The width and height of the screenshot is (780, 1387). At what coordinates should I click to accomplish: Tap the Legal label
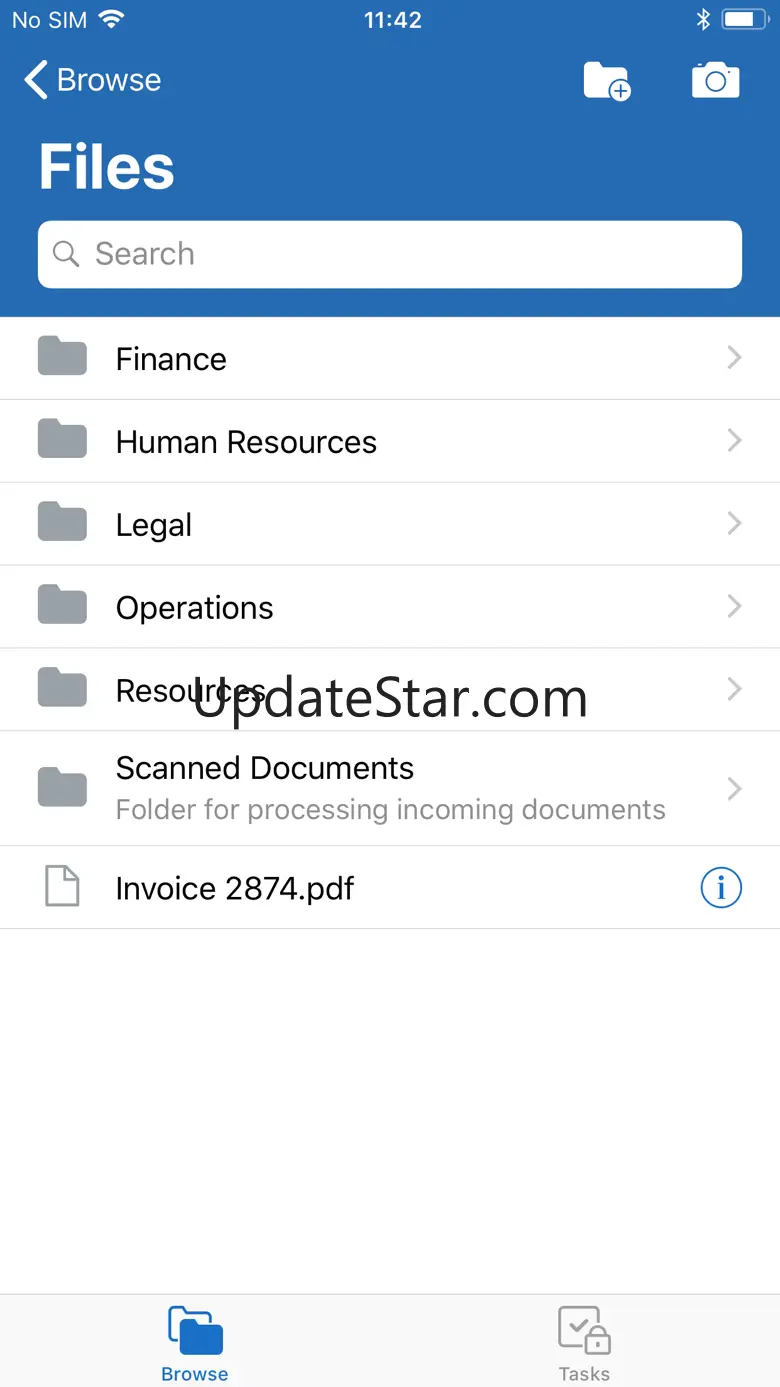coord(154,526)
